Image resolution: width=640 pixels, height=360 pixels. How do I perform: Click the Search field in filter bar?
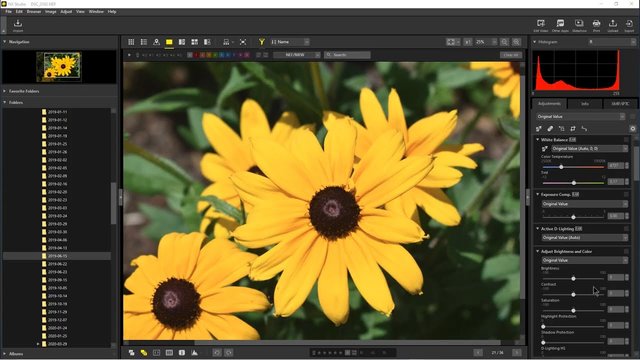coord(347,55)
